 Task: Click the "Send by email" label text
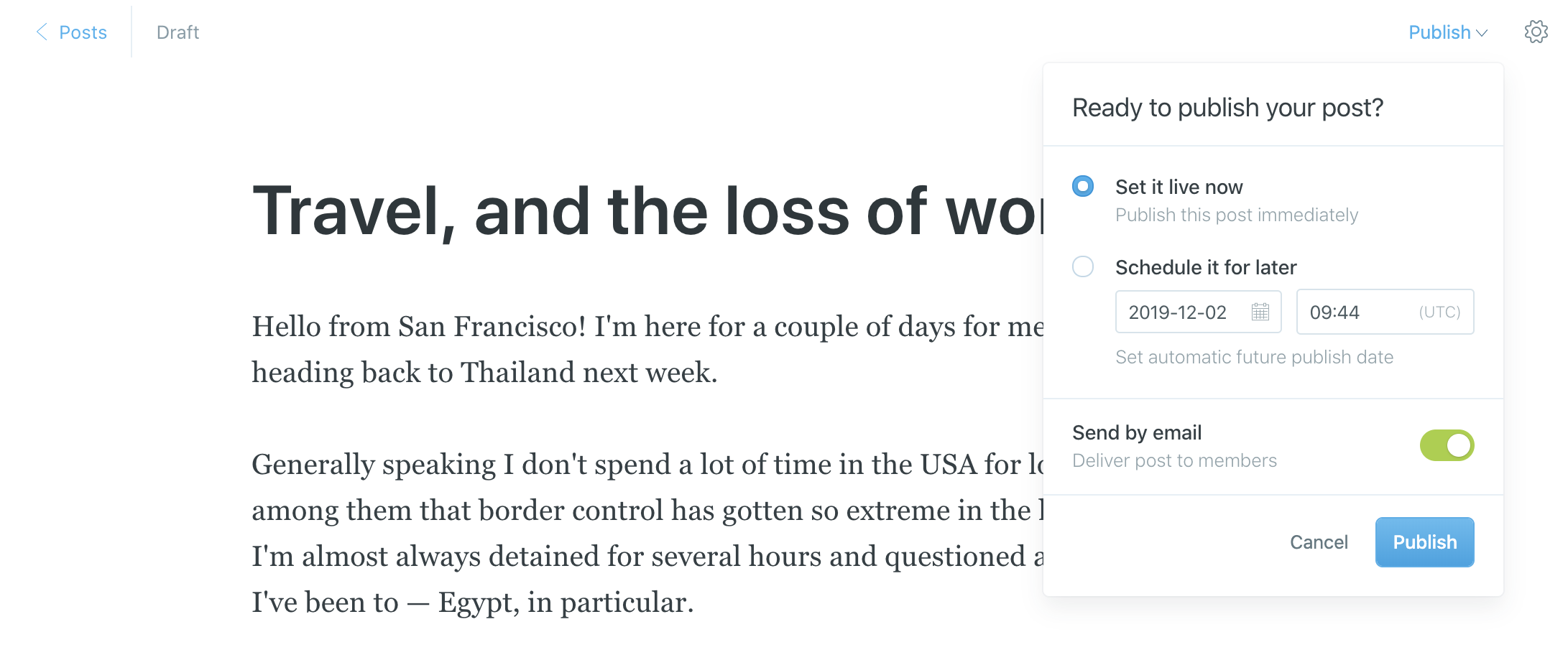1137,432
